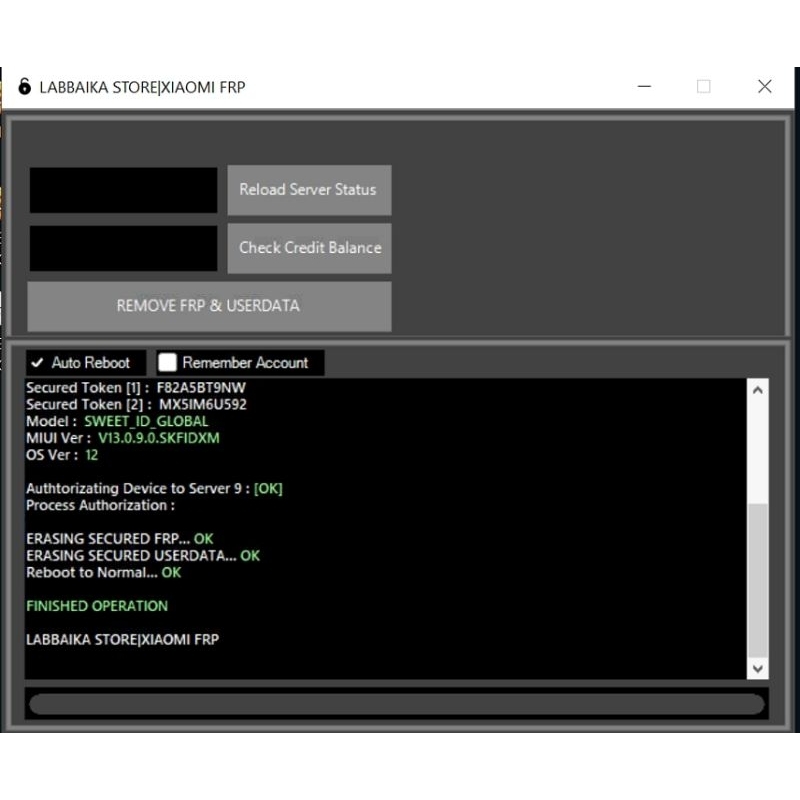This screenshot has height=800, width=800.
Task: Uncheck the Auto Reboot checkbox
Action: coord(37,363)
